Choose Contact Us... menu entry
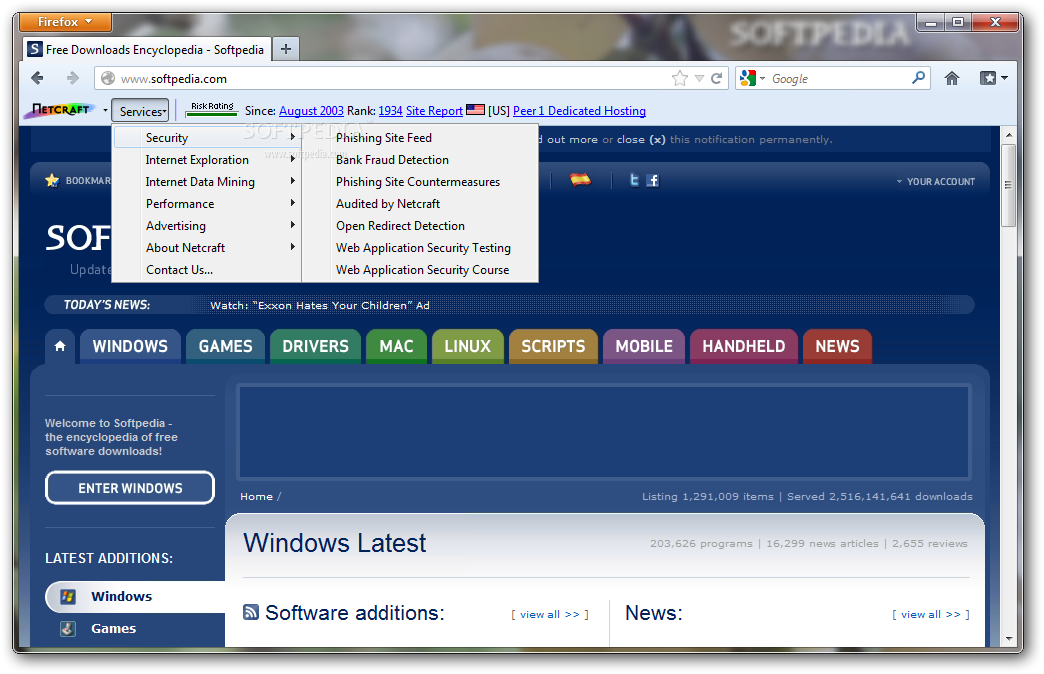Image resolution: width=1044 pixels, height=674 pixels. pyautogui.click(x=206, y=270)
